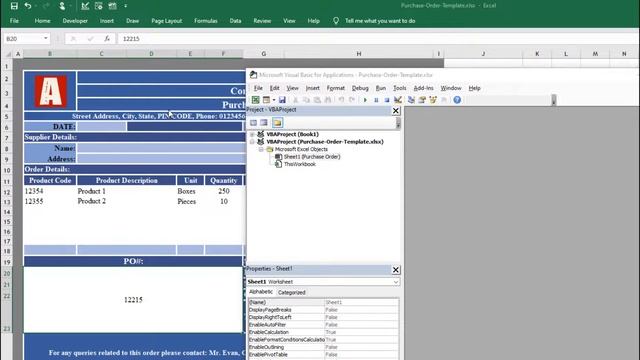Click the Object Browser icon
This screenshot has width=640, height=360.
click(433, 100)
